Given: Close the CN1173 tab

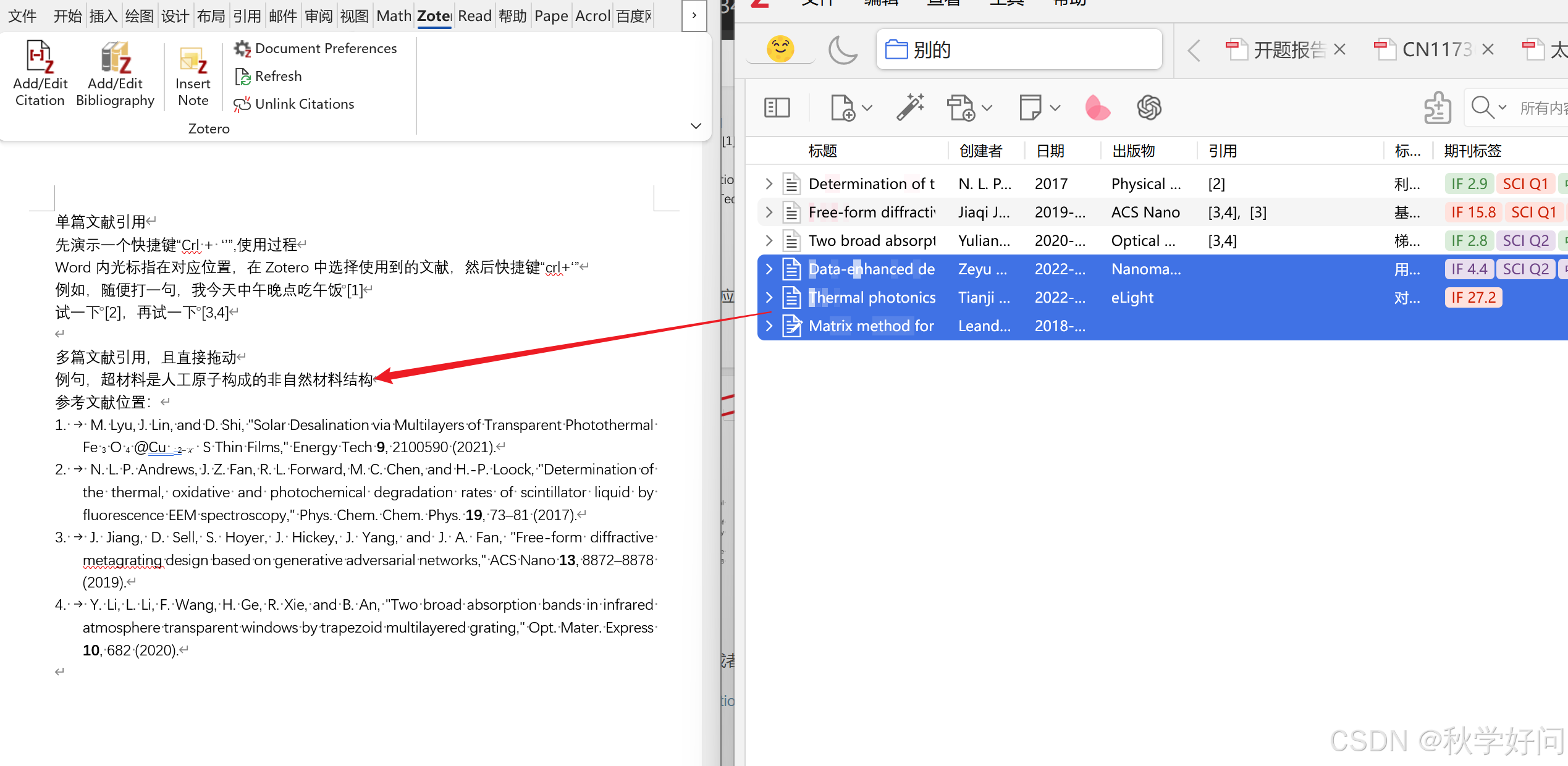Looking at the screenshot, I should (x=1488, y=49).
